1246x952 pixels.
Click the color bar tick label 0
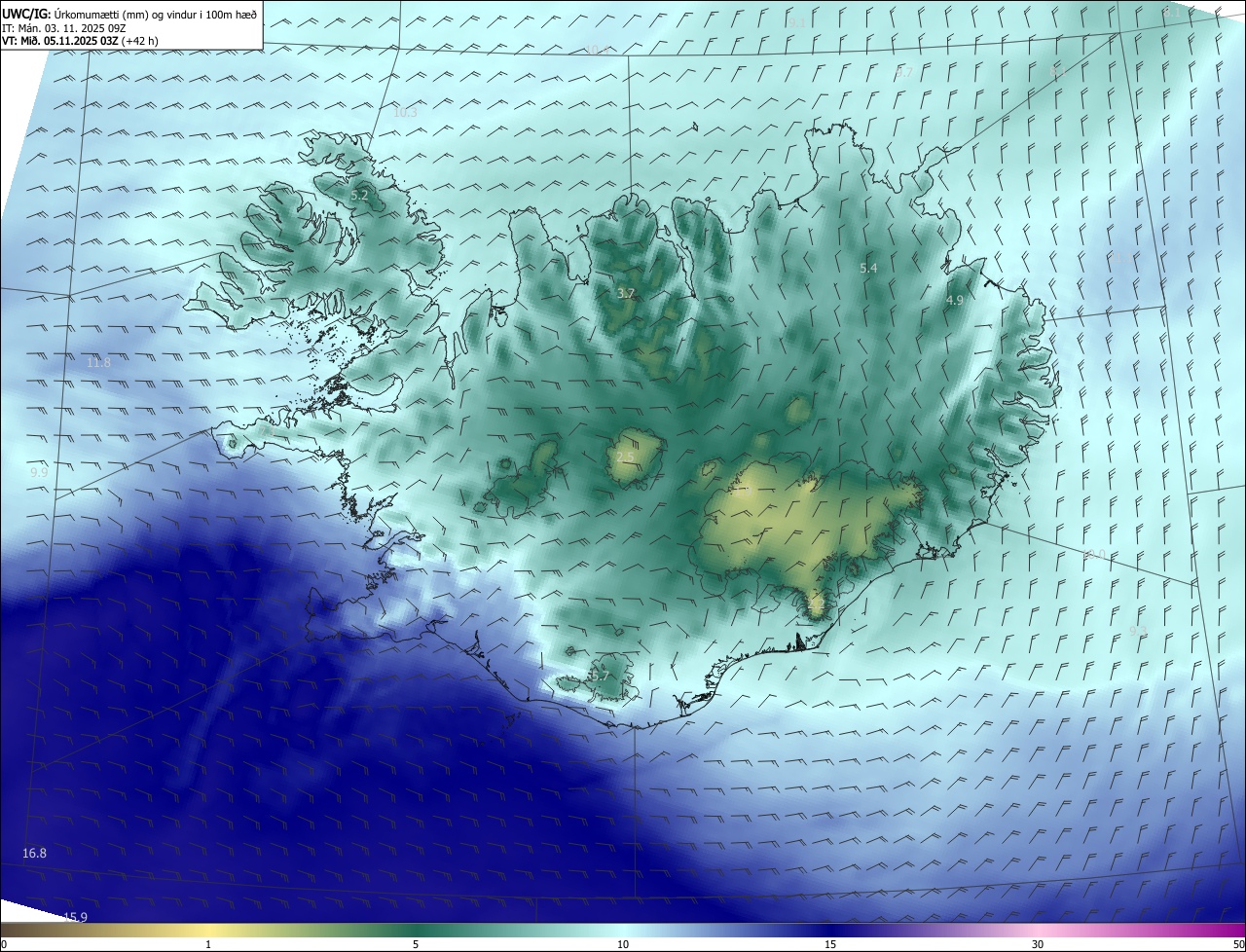point(4,944)
